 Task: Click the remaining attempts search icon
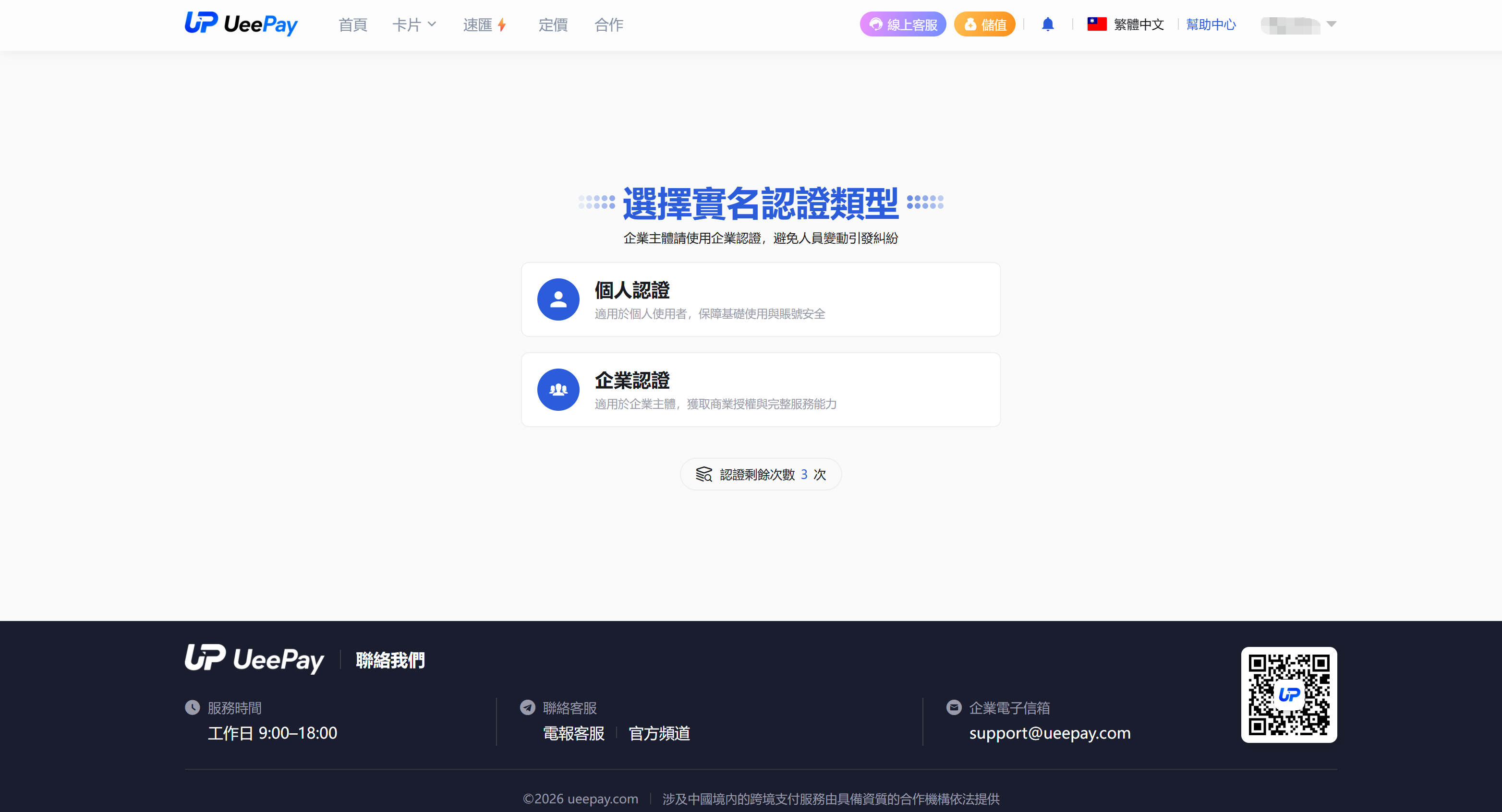704,474
